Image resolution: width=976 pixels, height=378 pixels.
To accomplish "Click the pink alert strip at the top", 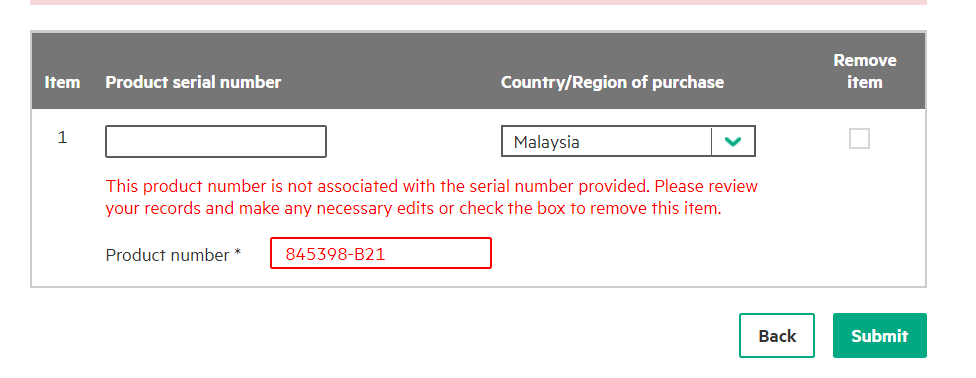I will pyautogui.click(x=478, y=2).
